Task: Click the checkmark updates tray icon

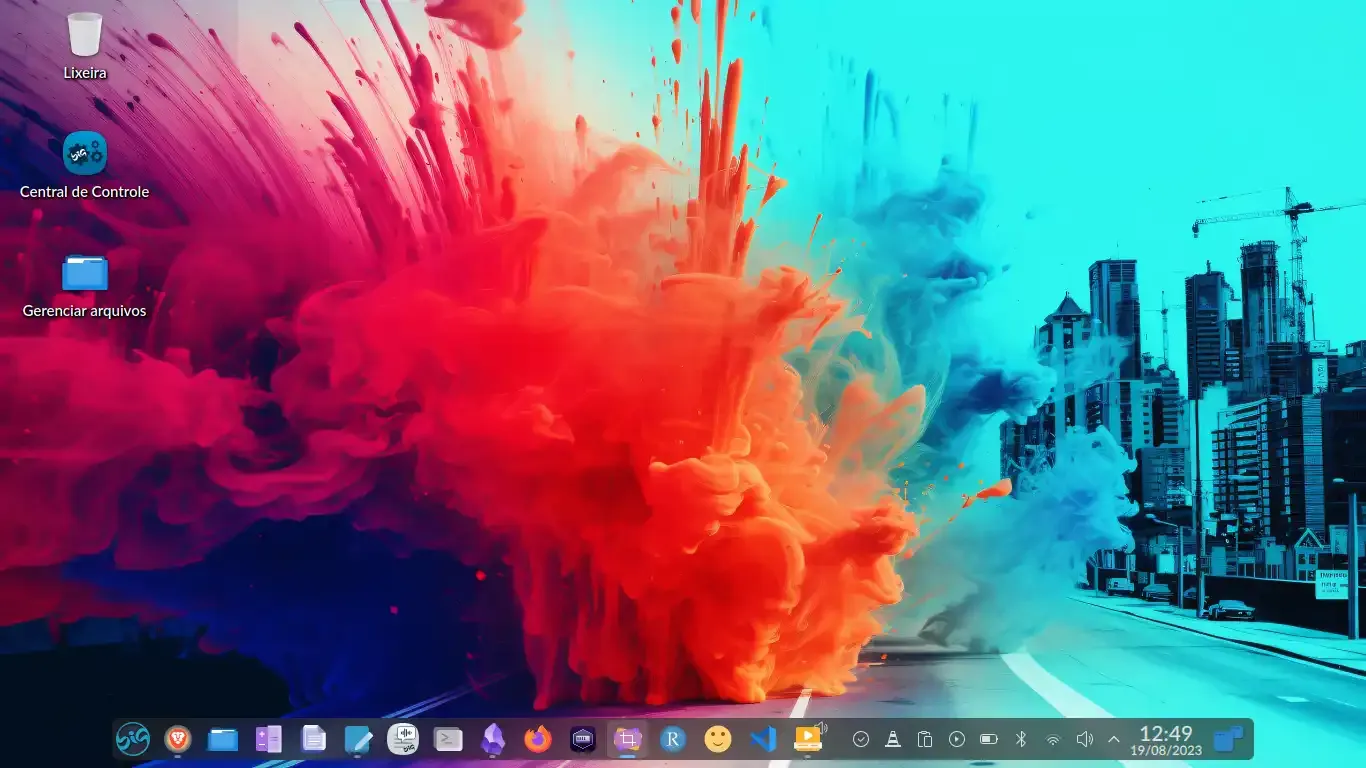Action: (x=861, y=739)
